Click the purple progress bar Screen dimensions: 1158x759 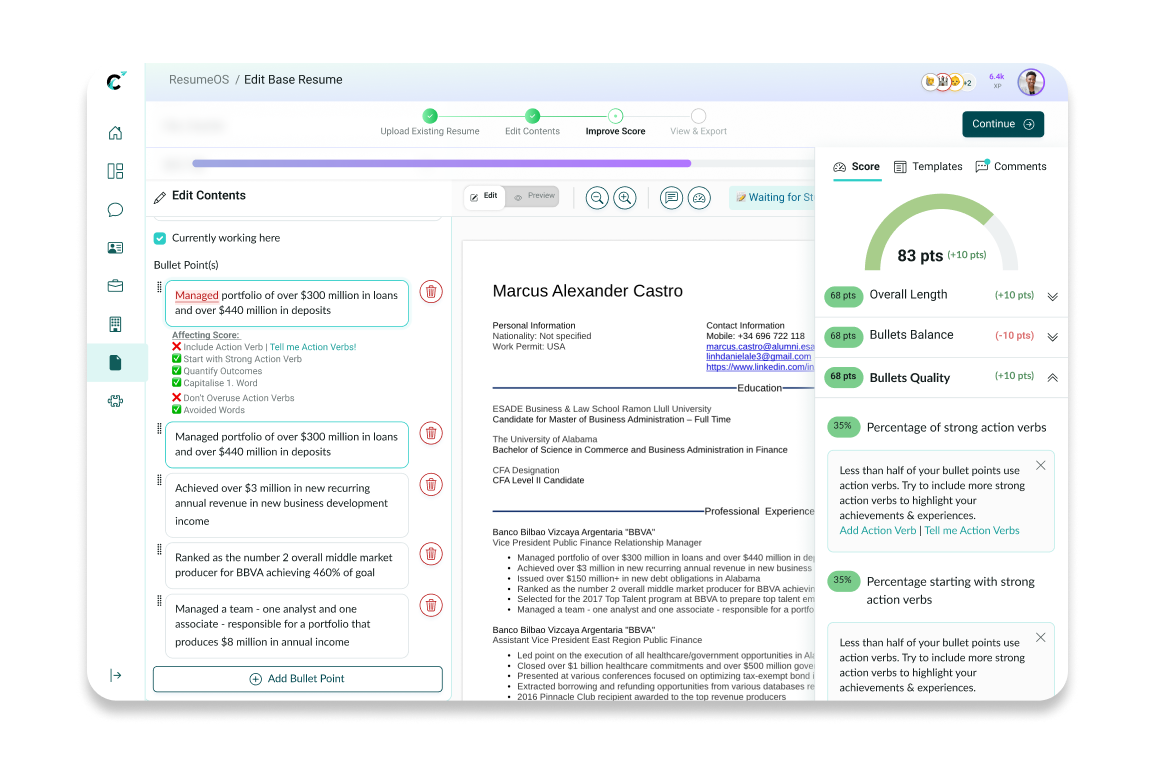click(x=442, y=163)
